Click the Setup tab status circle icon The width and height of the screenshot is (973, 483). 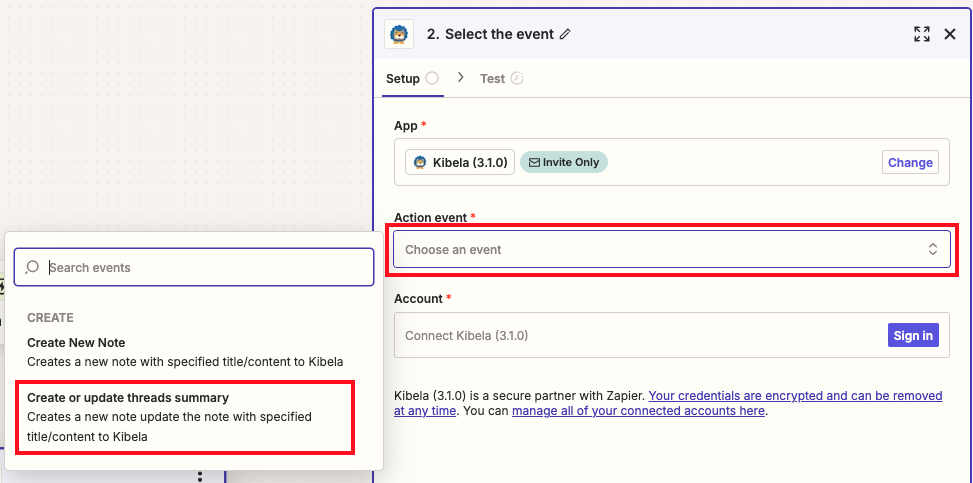tap(433, 78)
